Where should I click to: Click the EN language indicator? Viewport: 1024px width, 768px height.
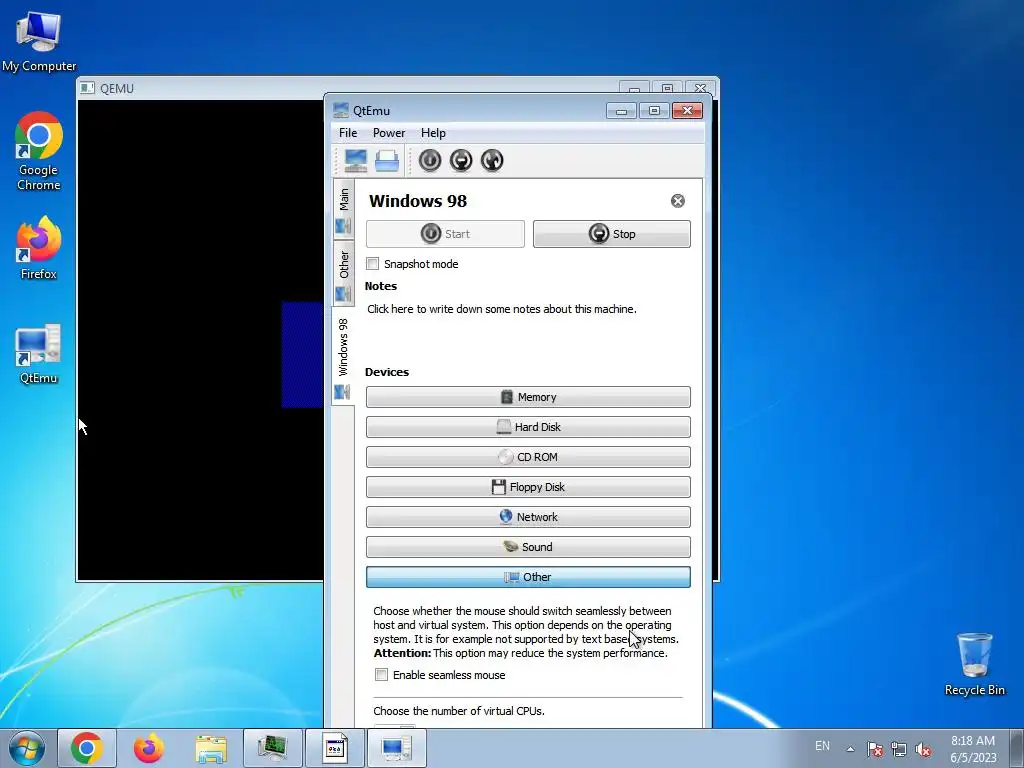coord(822,746)
